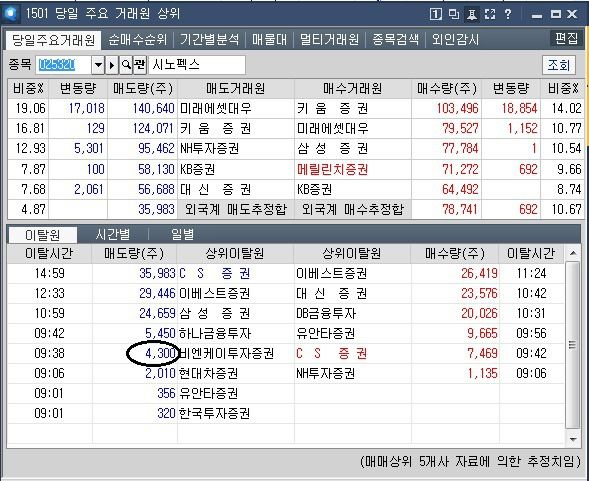The width and height of the screenshot is (589, 481).
Task: Switch to the 순매수순위 tab
Action: [137, 40]
